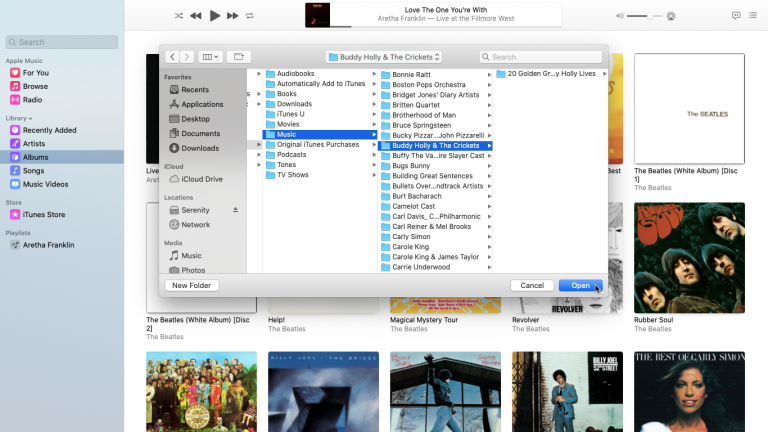This screenshot has width=768, height=432.
Task: Click the Magical Mystery Tour album title
Action: tap(424, 320)
